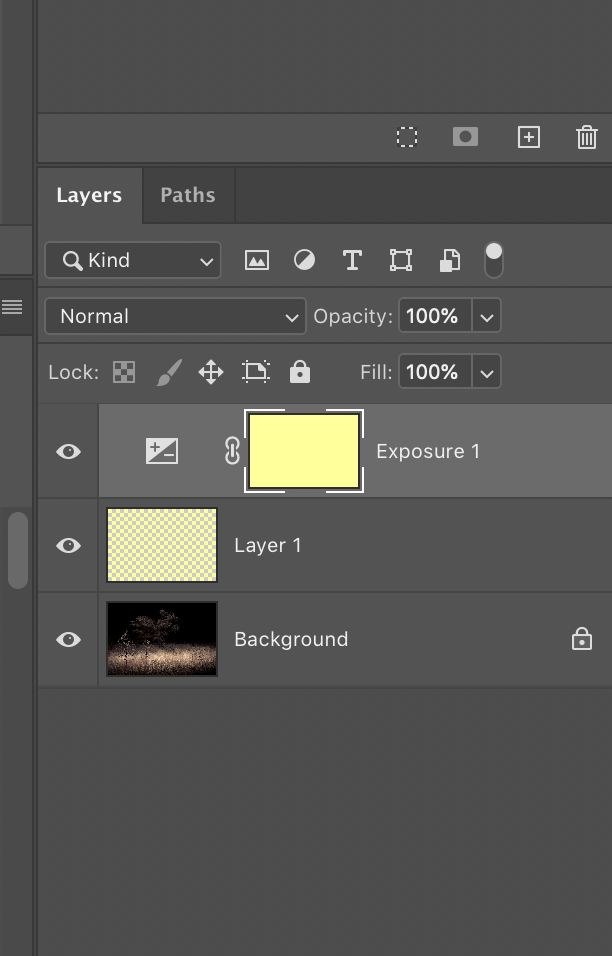Click Opacity 100% value field

435,316
